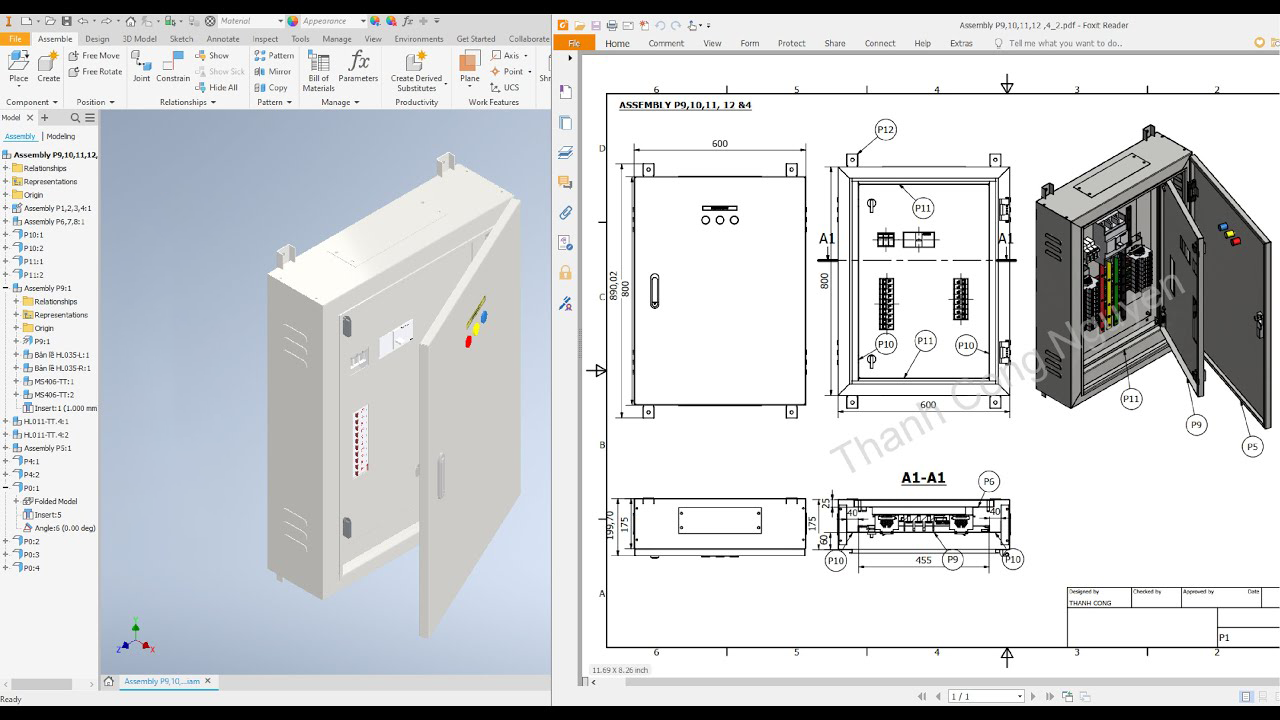Image resolution: width=1280 pixels, height=720 pixels.
Task: Select the Joint tool in Relationships
Action: (142, 66)
